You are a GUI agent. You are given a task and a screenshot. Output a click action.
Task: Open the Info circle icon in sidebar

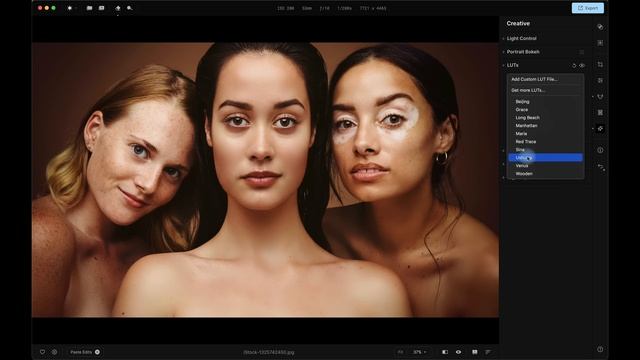(x=600, y=150)
